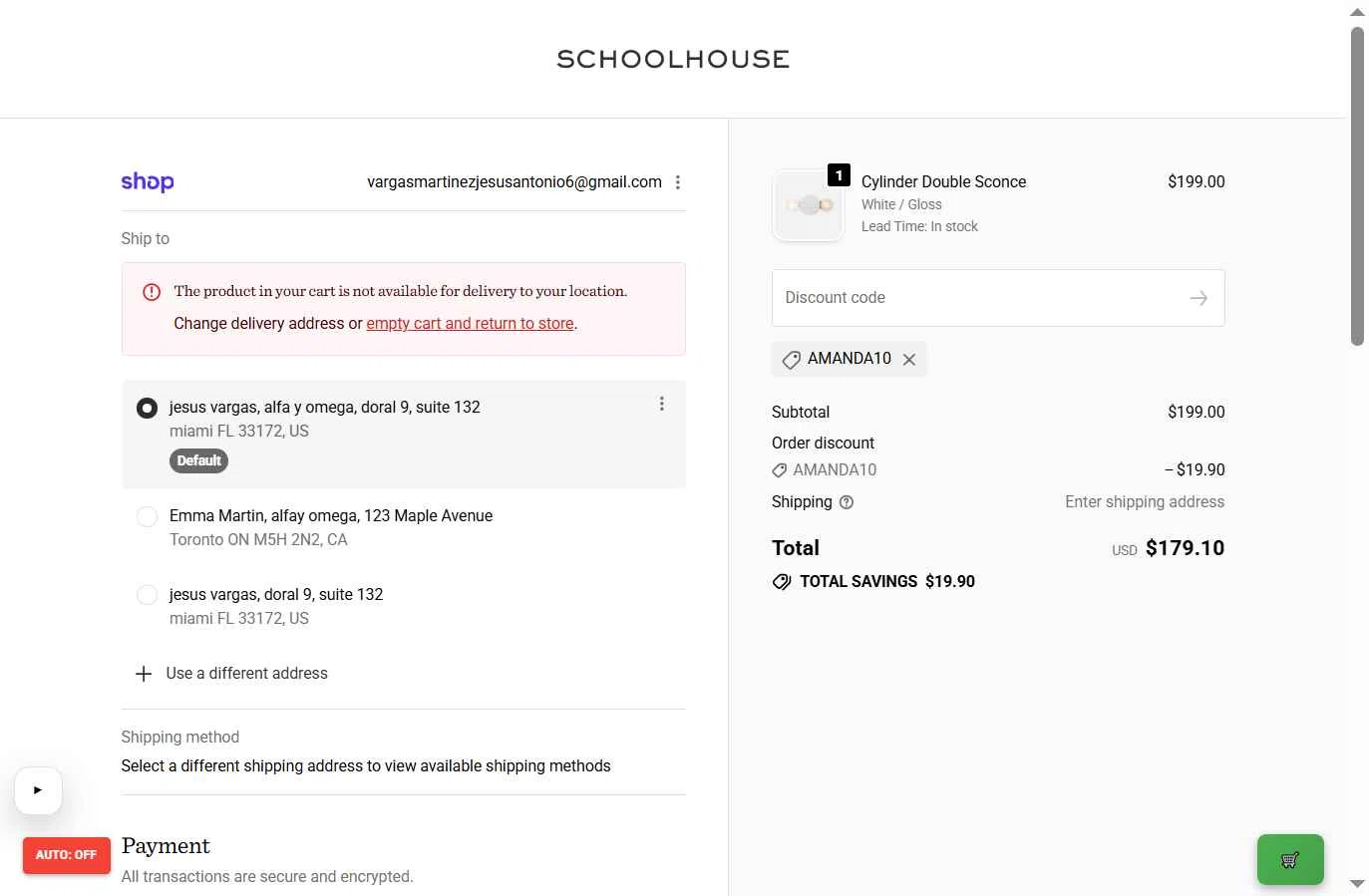Open account options menu beside email

678,182
